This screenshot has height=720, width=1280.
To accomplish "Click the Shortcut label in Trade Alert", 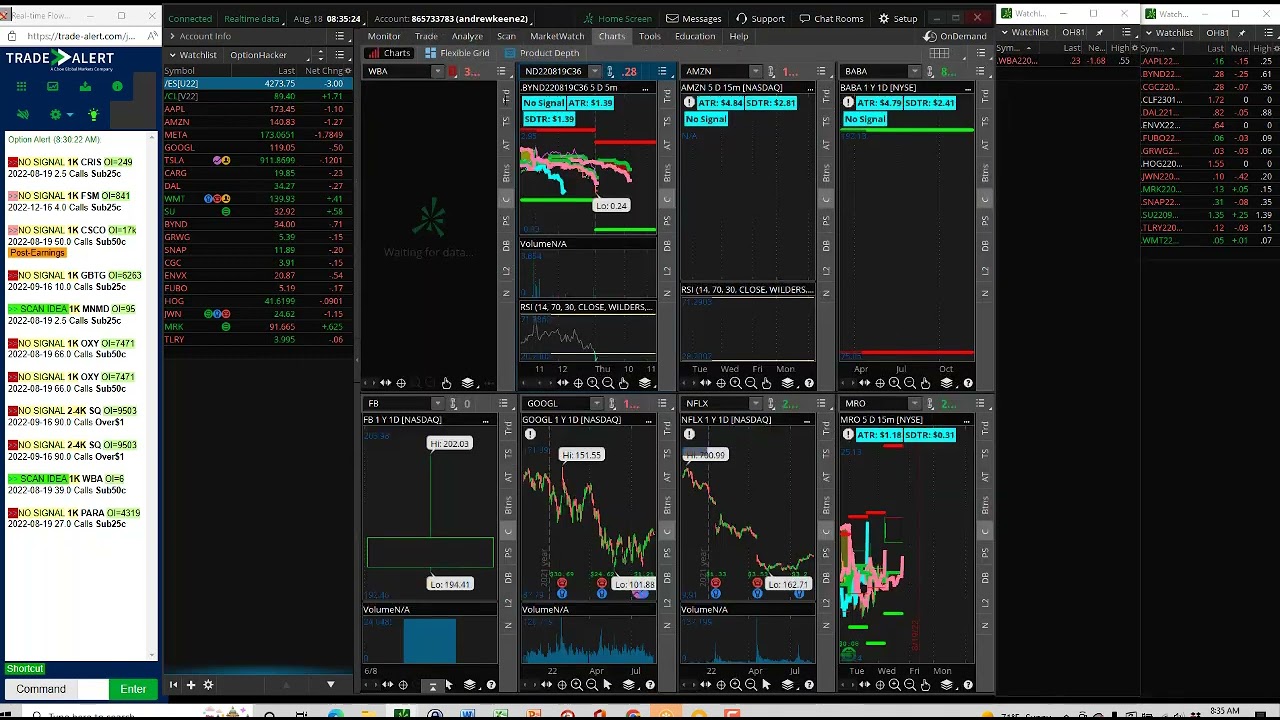I will [x=25, y=668].
